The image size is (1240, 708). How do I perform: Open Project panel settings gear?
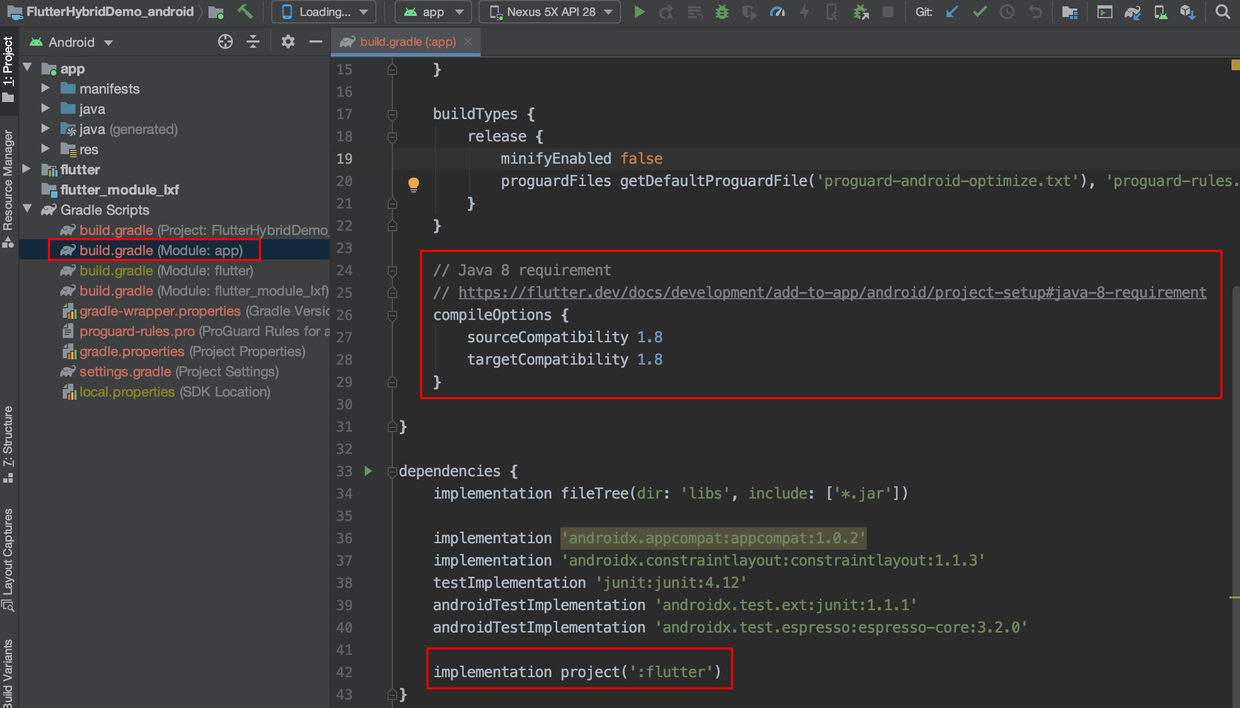tap(288, 42)
